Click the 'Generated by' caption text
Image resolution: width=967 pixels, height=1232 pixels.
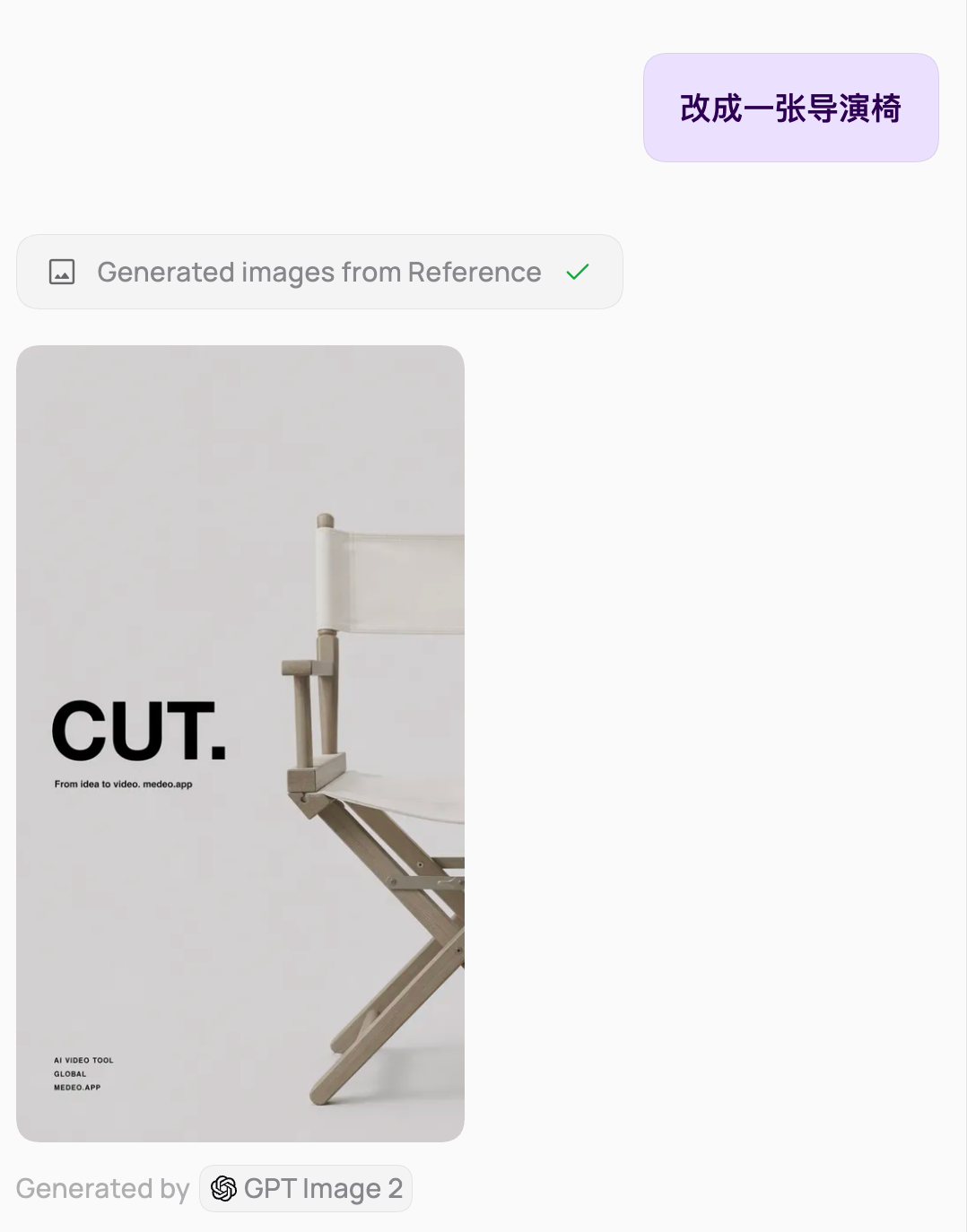(102, 1188)
